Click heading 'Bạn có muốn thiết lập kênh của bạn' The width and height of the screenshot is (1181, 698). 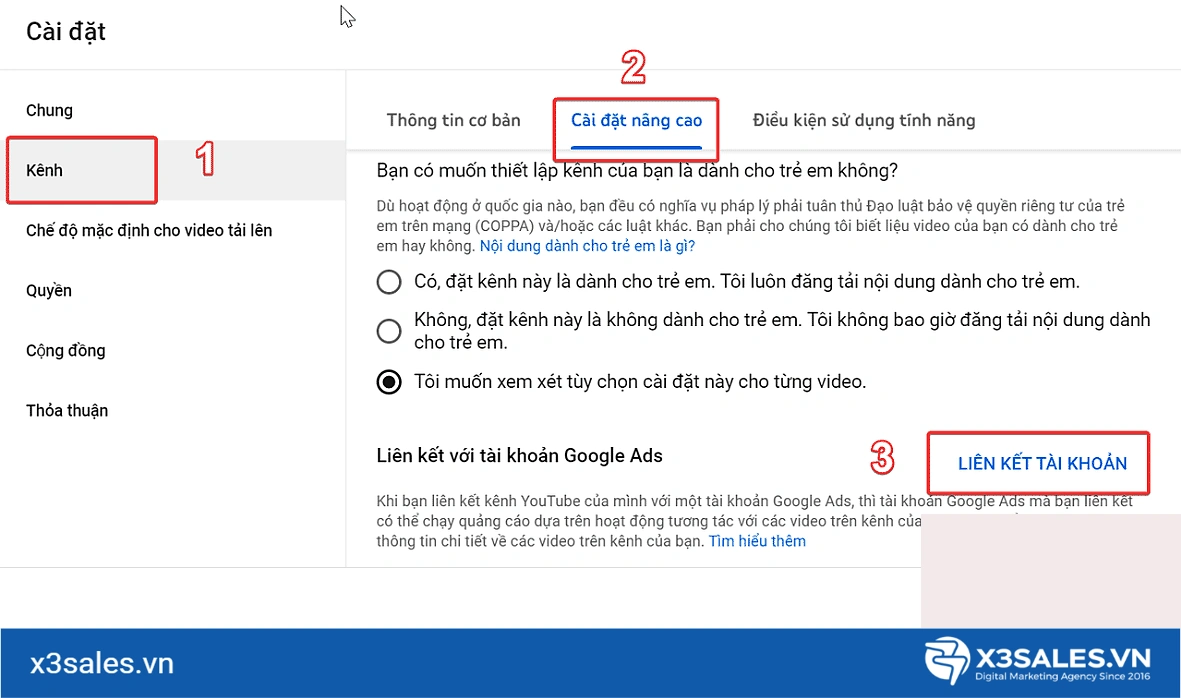(637, 171)
